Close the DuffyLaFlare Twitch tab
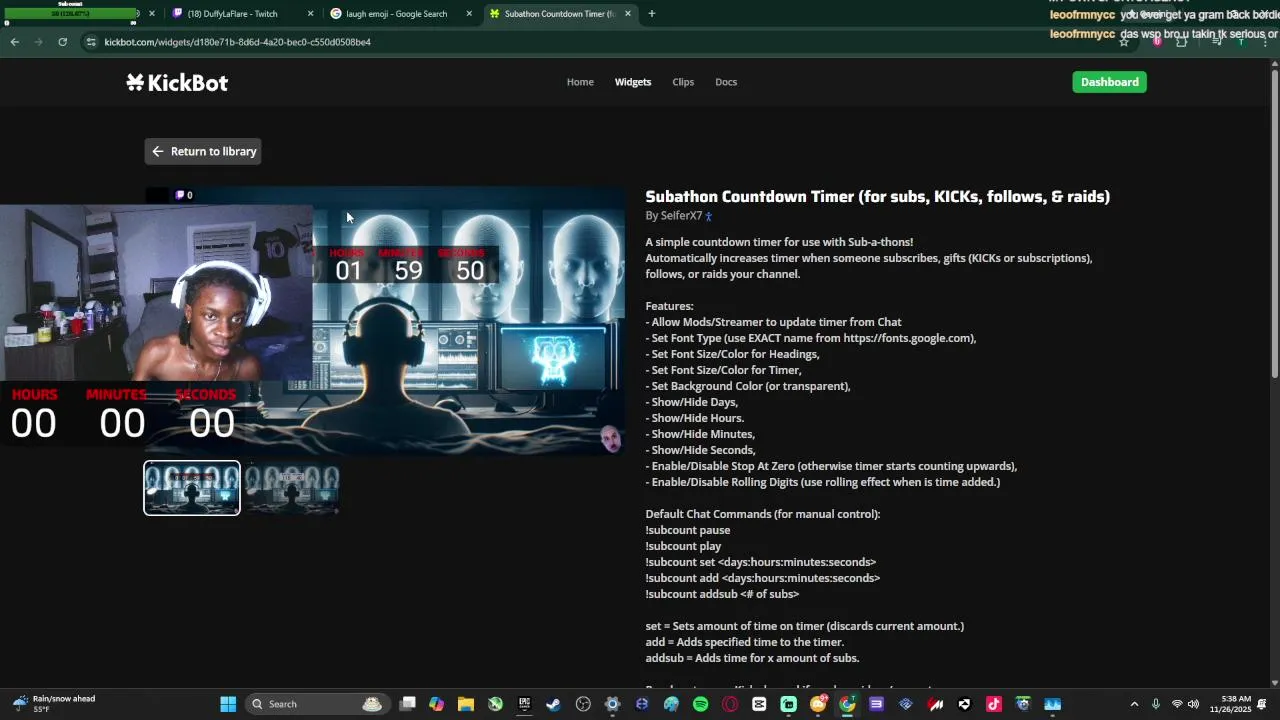Screen dimensions: 1280x720 [310, 14]
